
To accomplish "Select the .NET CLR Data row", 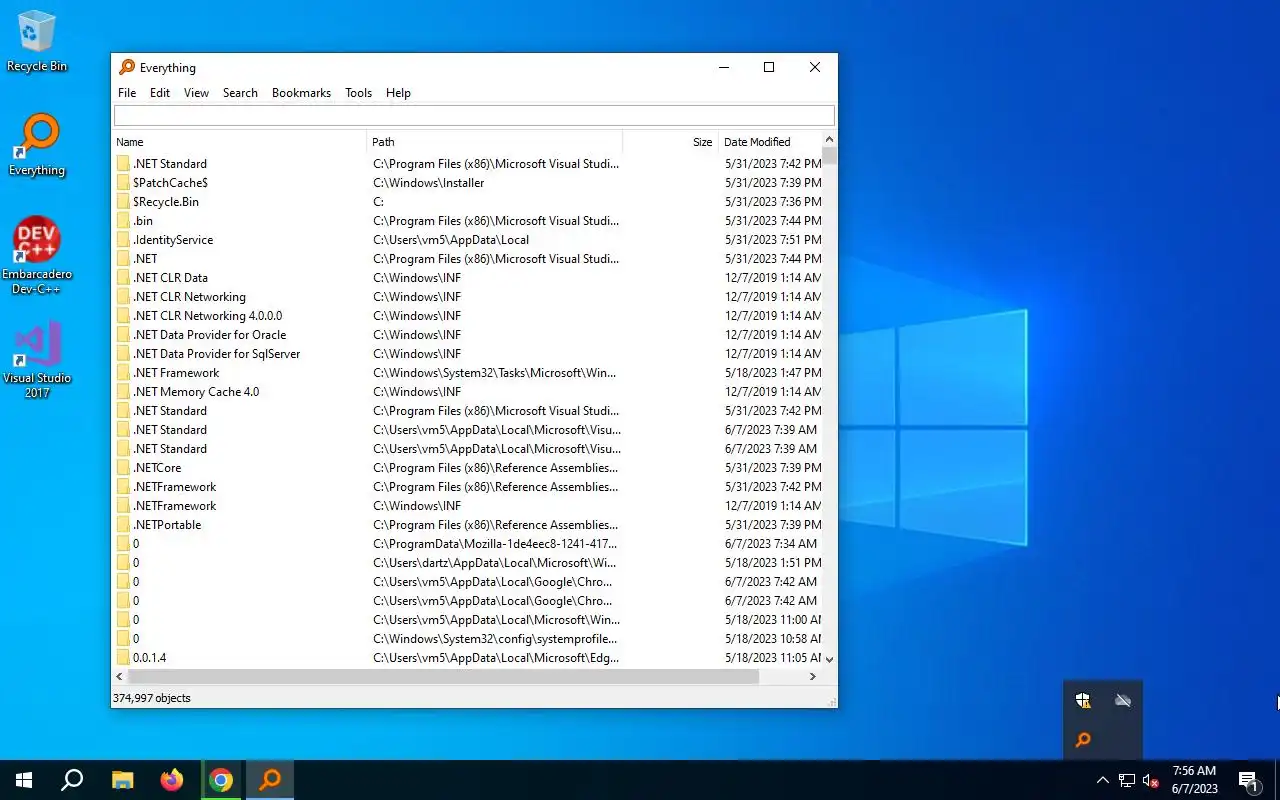I will click(x=467, y=278).
